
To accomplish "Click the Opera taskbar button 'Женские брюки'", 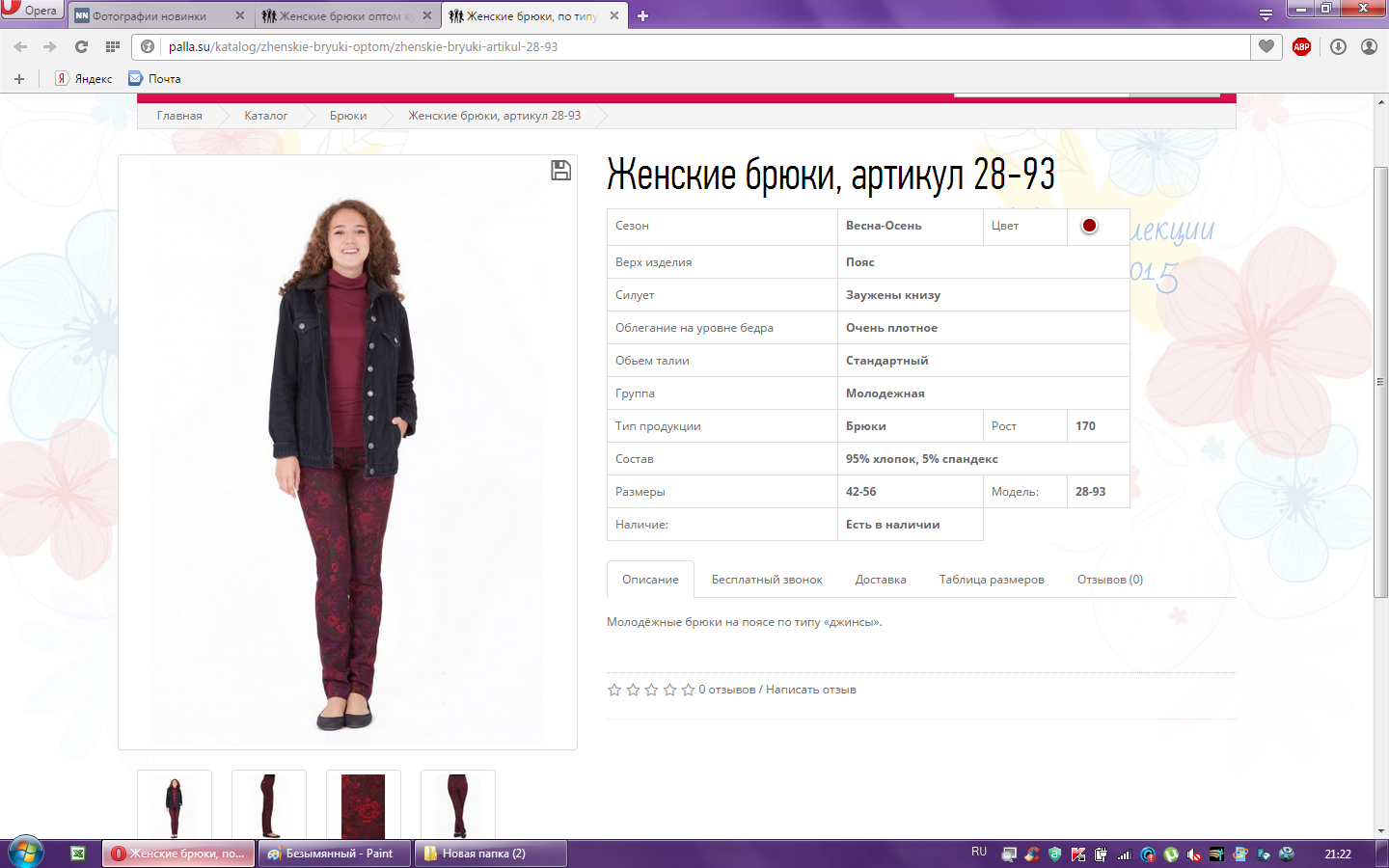I will pos(178,854).
